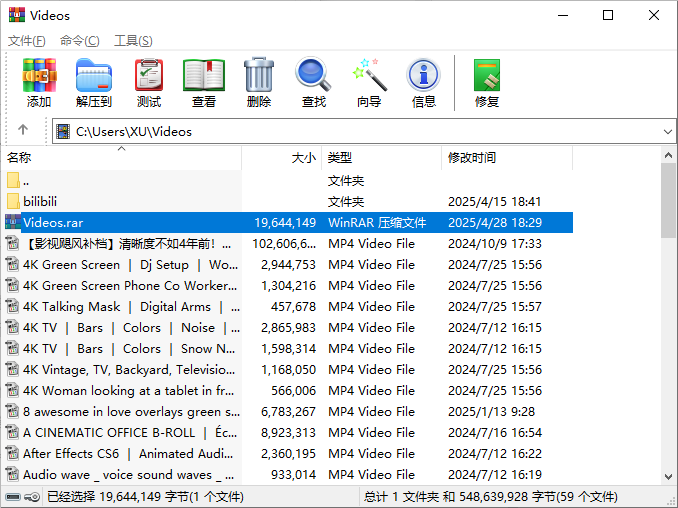Click the folder icon for bilibili

pyautogui.click(x=13, y=201)
